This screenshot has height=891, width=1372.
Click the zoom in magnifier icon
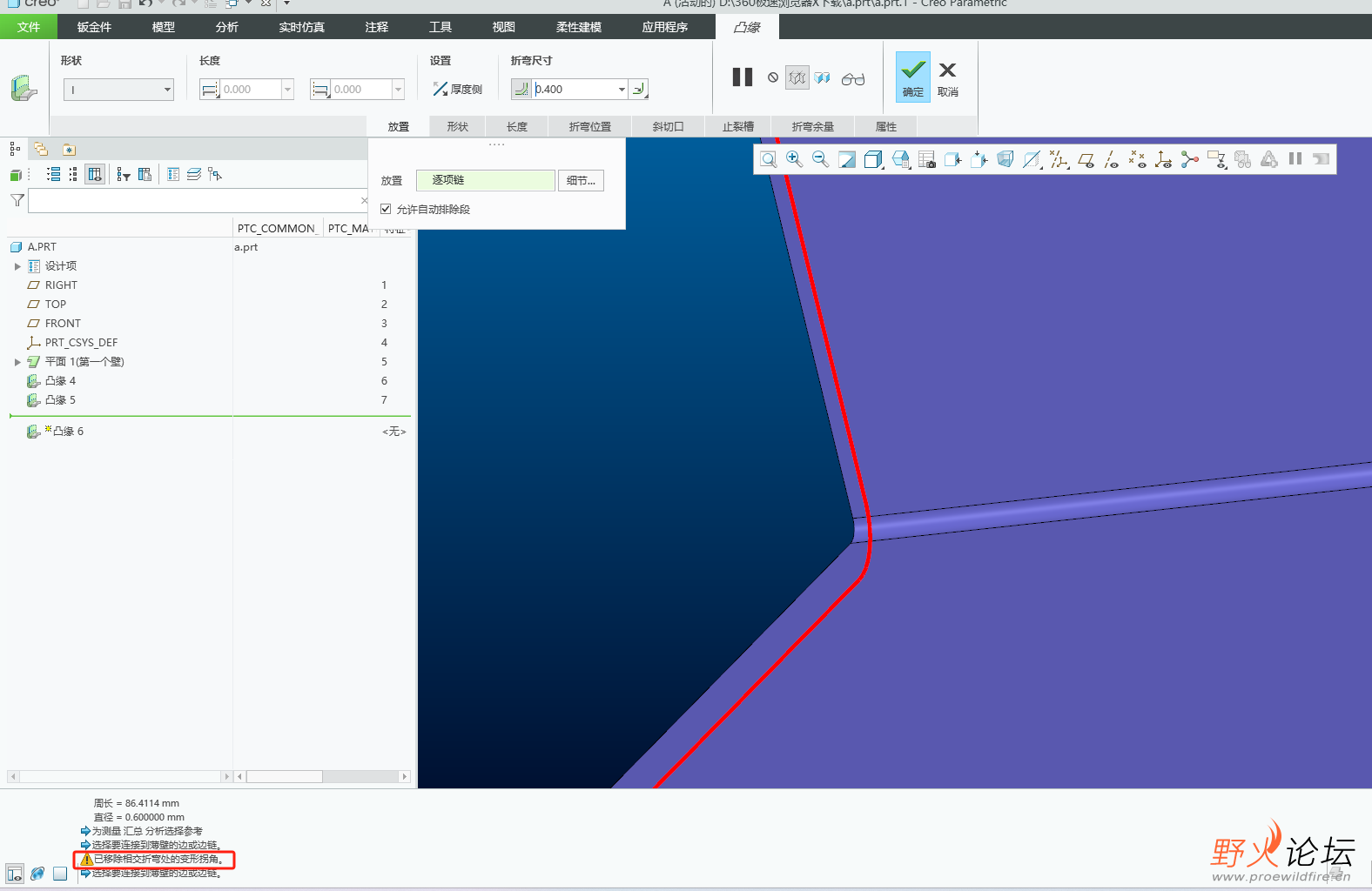tap(794, 159)
